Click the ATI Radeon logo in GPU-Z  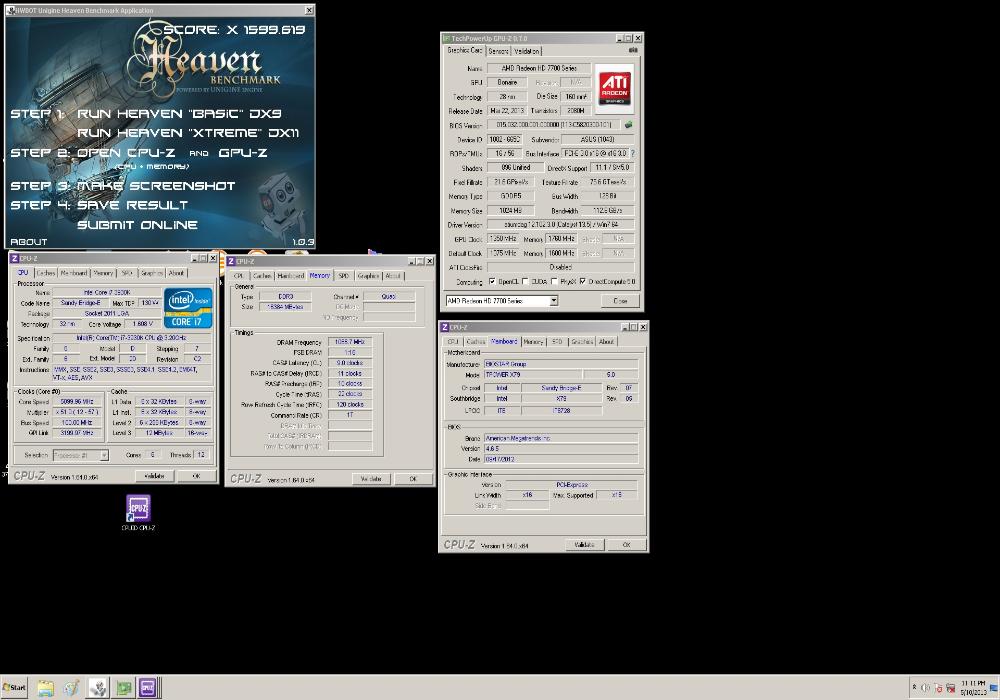[614, 89]
